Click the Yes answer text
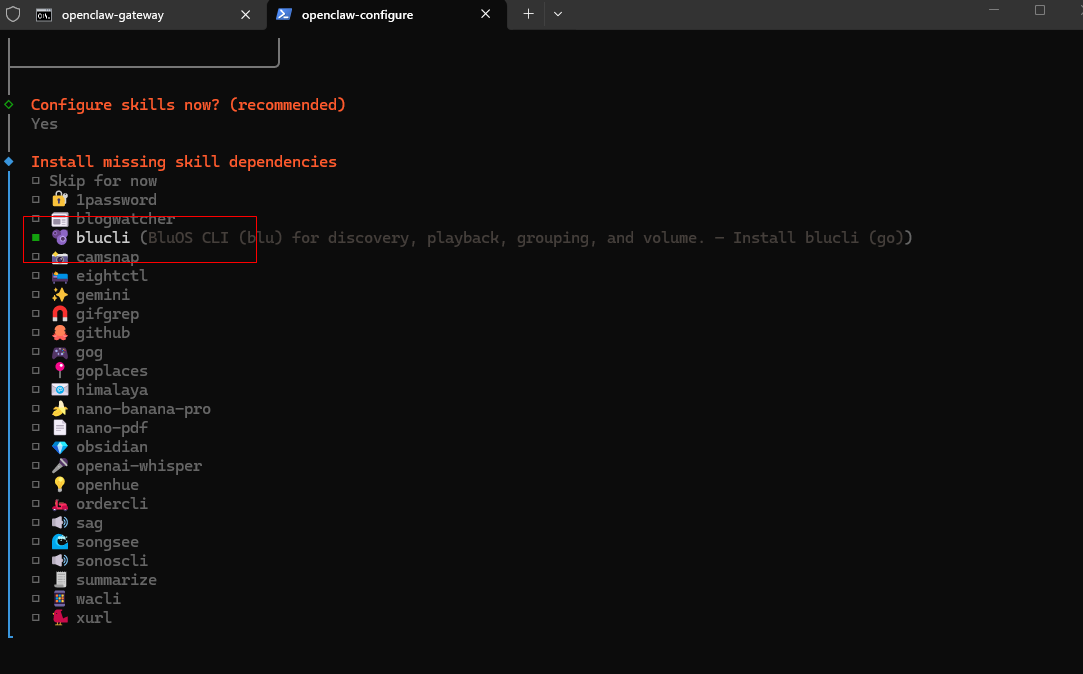1083x674 pixels. click(x=44, y=124)
